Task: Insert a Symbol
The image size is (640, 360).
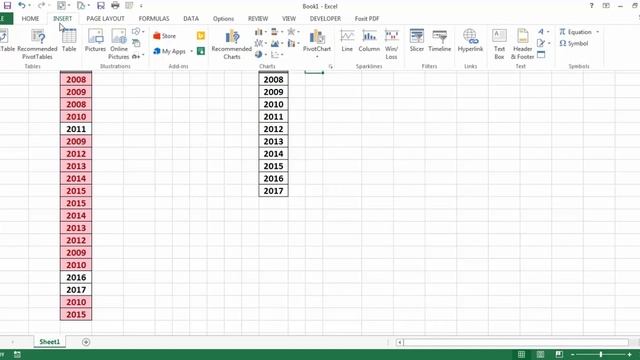Action: 574,43
